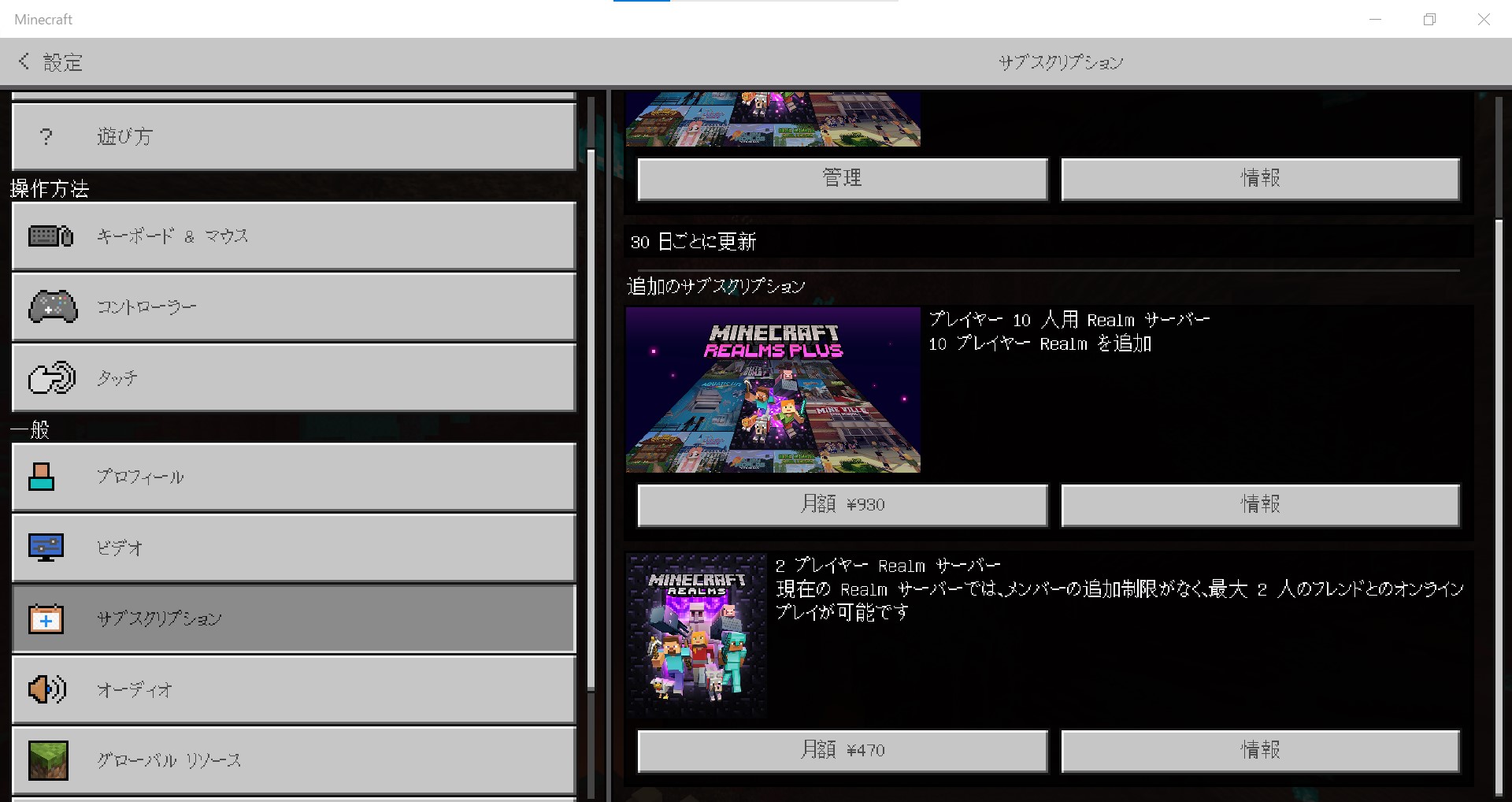This screenshot has height=802, width=1512.
Task: Buy Realms Plus with 月額 ¥930 button
Action: (842, 505)
